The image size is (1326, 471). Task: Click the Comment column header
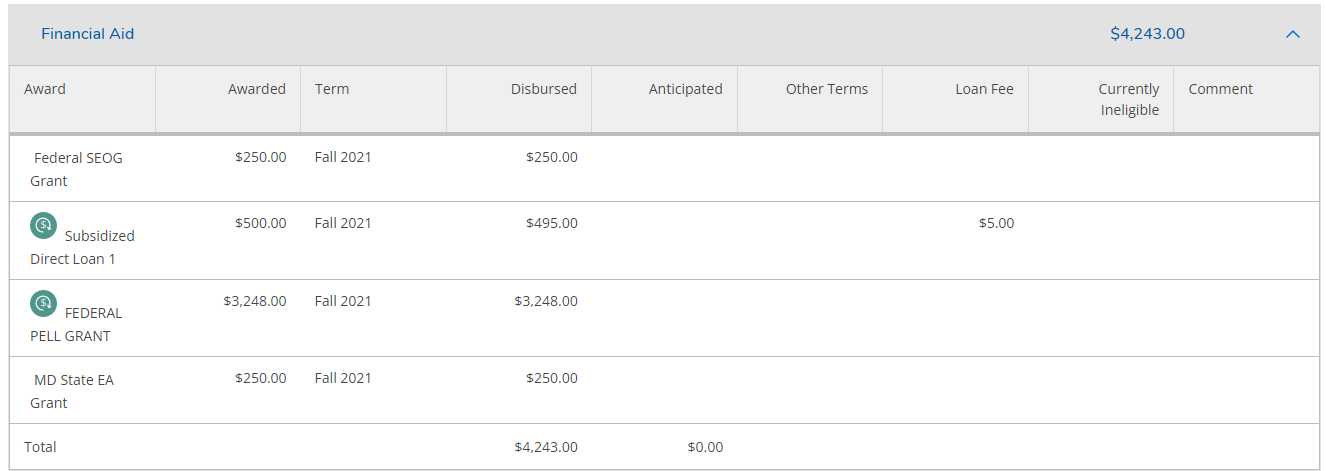[1220, 89]
